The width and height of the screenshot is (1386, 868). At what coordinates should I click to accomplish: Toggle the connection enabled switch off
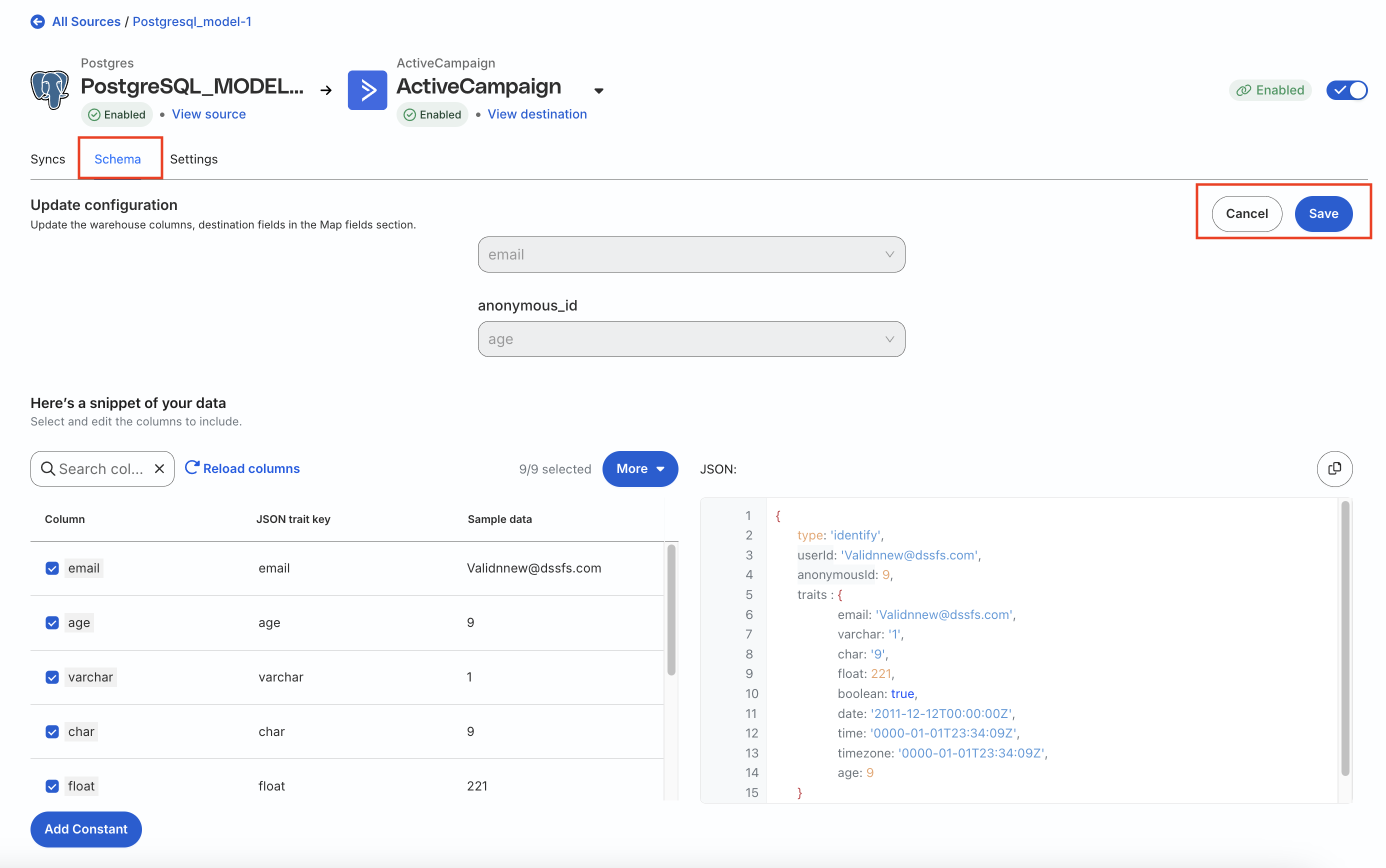click(x=1346, y=89)
